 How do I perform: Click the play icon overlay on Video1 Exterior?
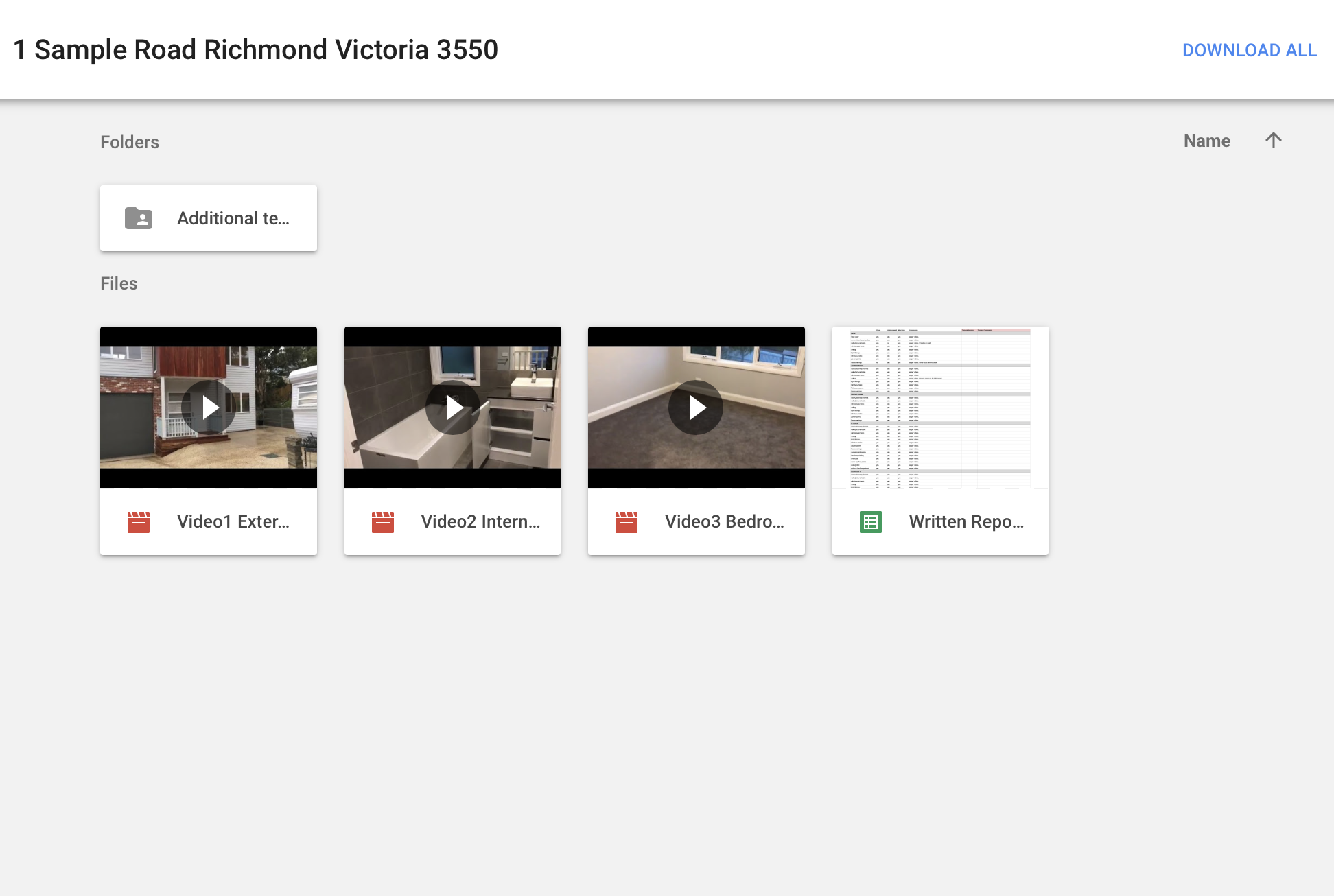click(208, 407)
